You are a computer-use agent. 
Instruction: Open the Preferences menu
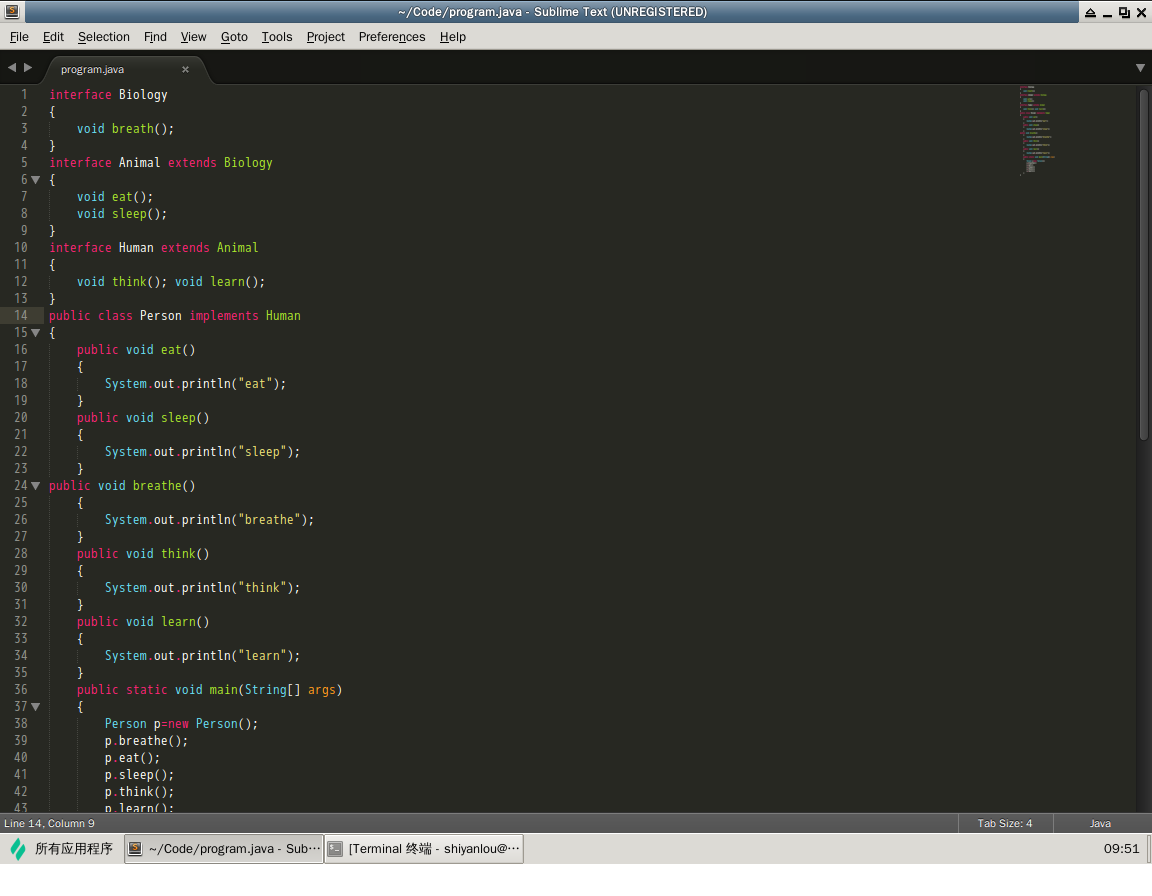tap(392, 37)
